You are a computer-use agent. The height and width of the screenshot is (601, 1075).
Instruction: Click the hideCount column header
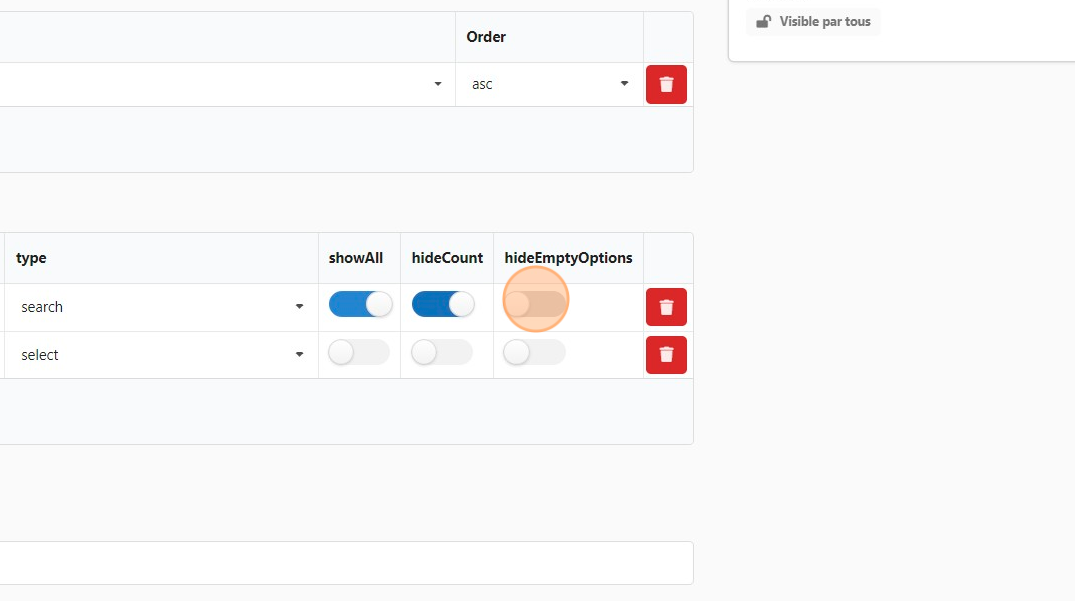pyautogui.click(x=447, y=258)
